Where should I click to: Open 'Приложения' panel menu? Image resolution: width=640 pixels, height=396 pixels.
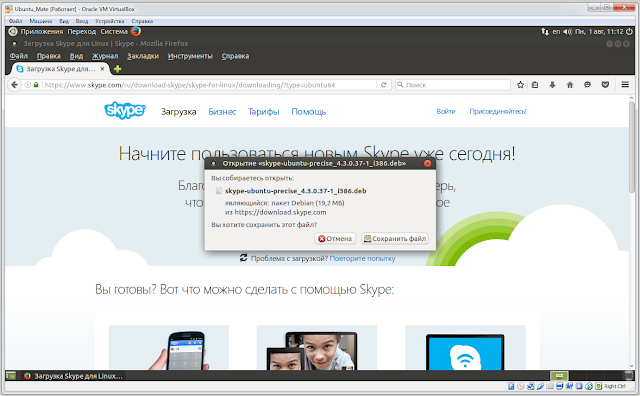[x=42, y=31]
